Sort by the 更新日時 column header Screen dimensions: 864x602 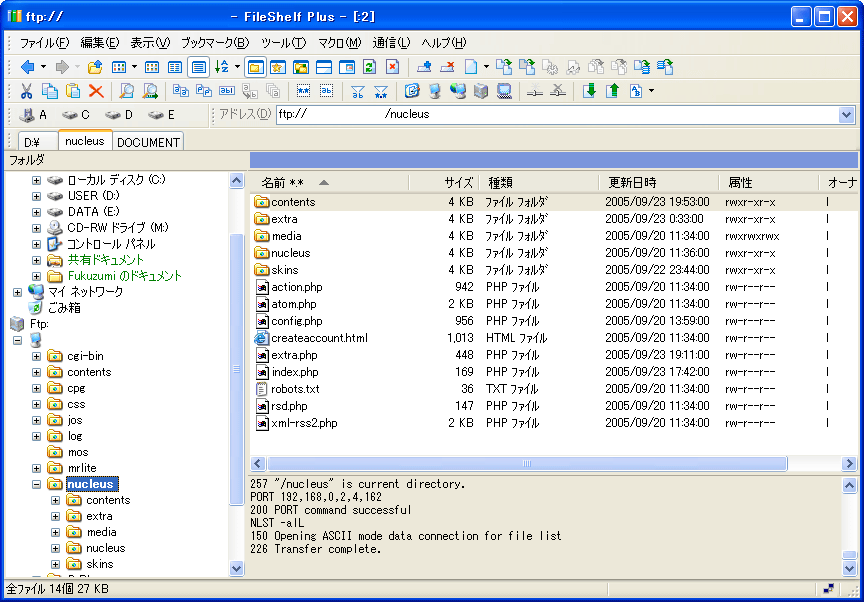pos(658,183)
